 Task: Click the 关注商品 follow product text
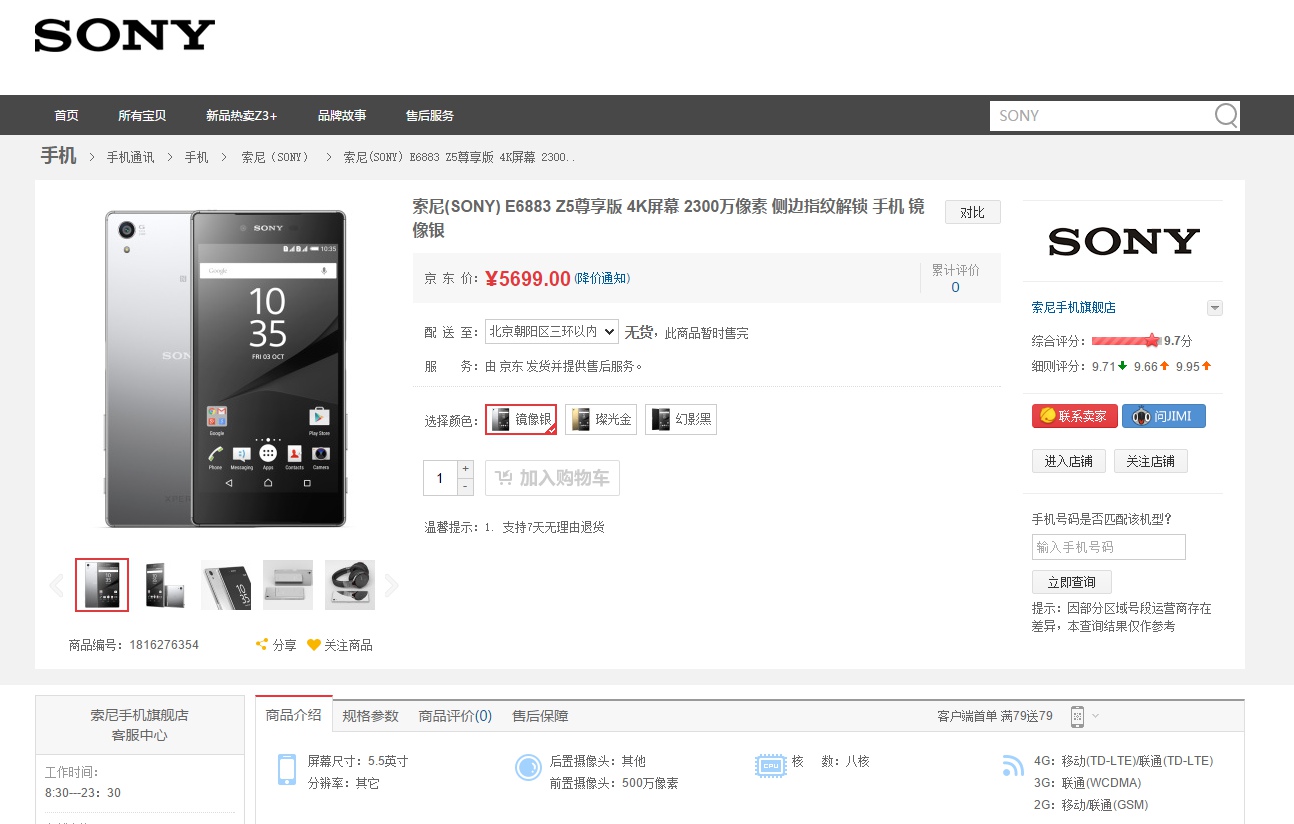click(x=348, y=645)
